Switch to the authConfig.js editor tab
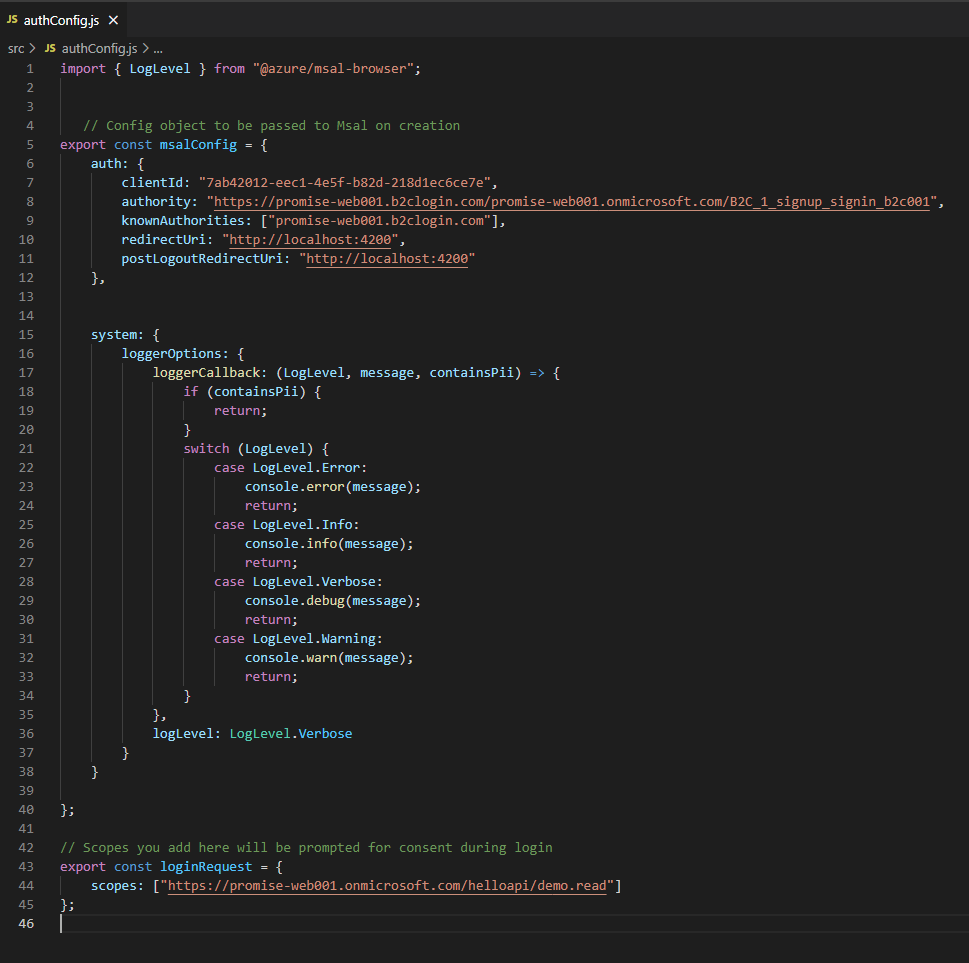Image resolution: width=969 pixels, height=963 pixels. [60, 18]
